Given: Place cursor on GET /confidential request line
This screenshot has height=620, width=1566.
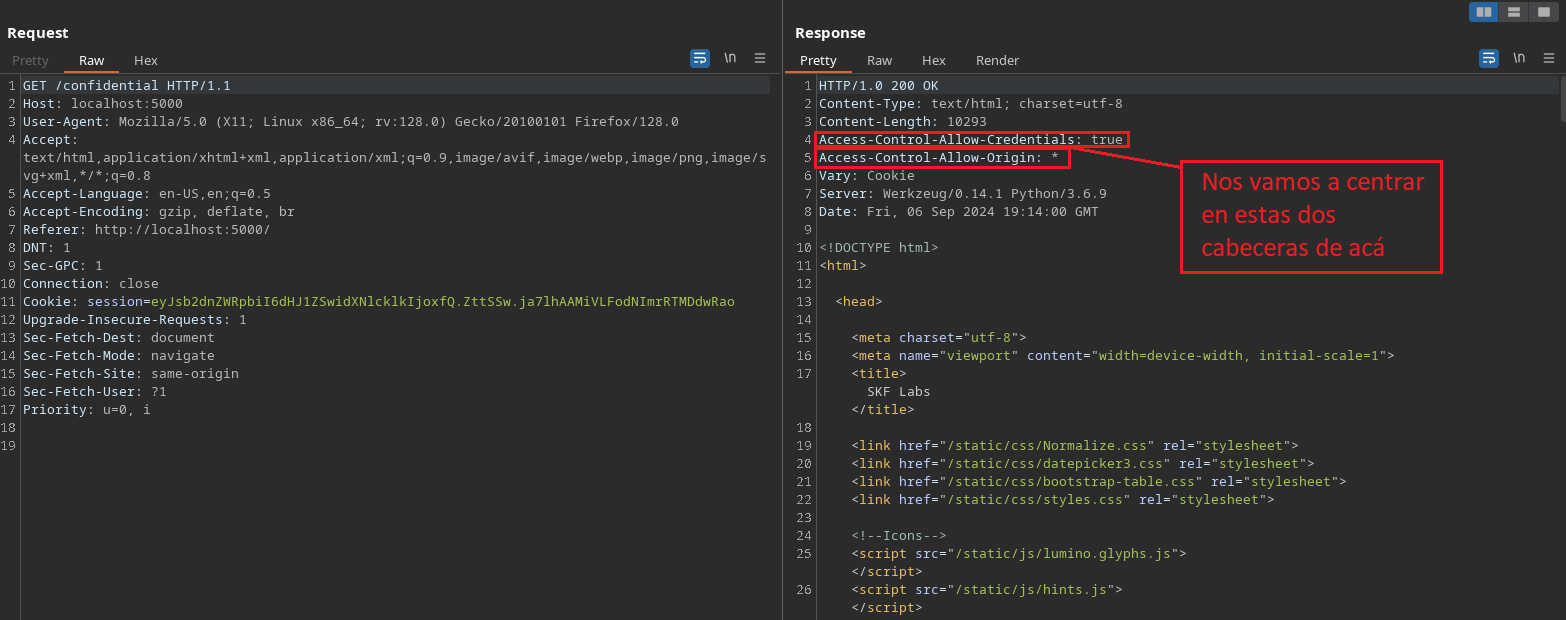Looking at the screenshot, I should (x=126, y=86).
